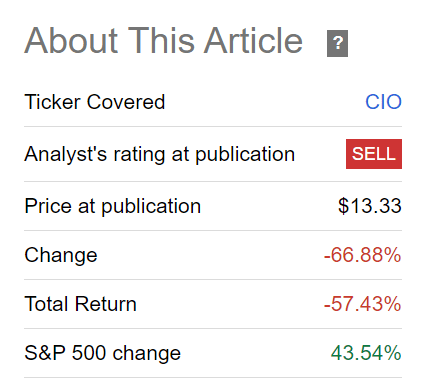This screenshot has width=422, height=382.
Task: Click the word Article in the heading
Action: [254, 41]
